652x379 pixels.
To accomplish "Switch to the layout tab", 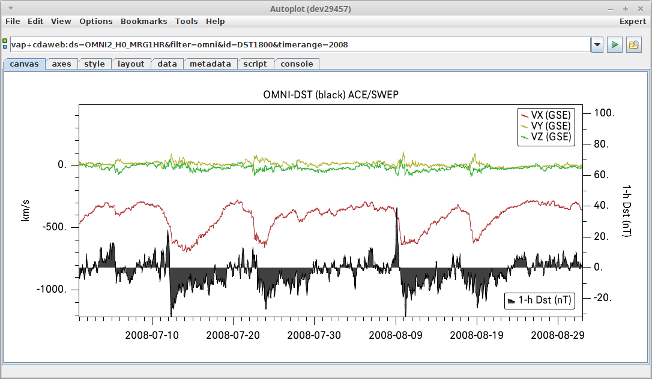I will pos(131,64).
